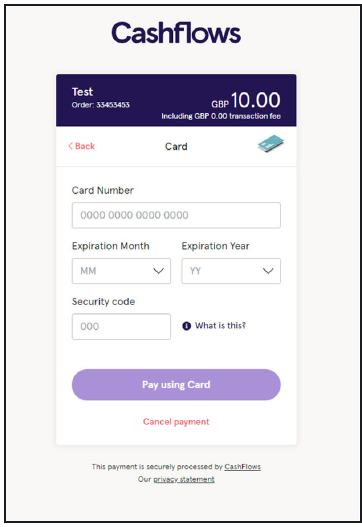Viewport: 362px width, 527px height.
Task: Click the info icon beside What is this
Action: 187,326
